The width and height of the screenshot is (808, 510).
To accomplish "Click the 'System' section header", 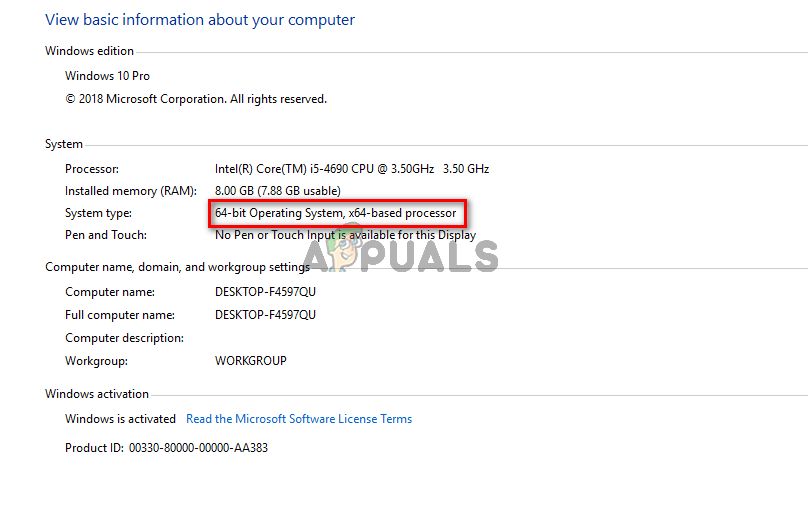I will [x=64, y=144].
